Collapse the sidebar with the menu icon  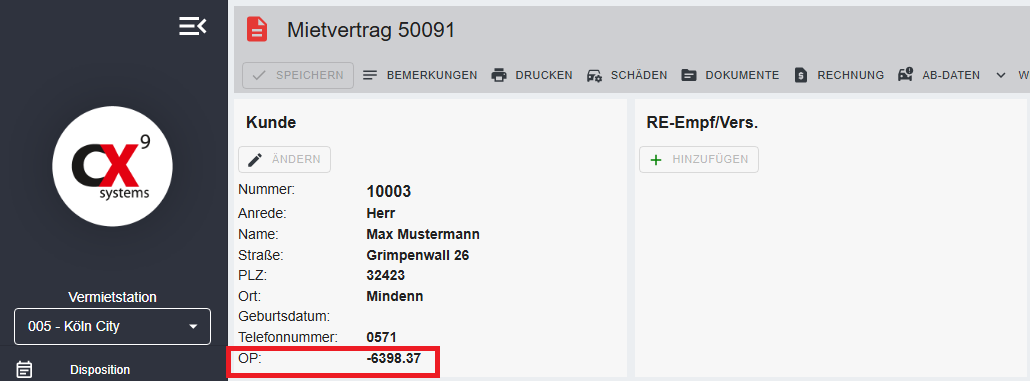[x=192, y=26]
